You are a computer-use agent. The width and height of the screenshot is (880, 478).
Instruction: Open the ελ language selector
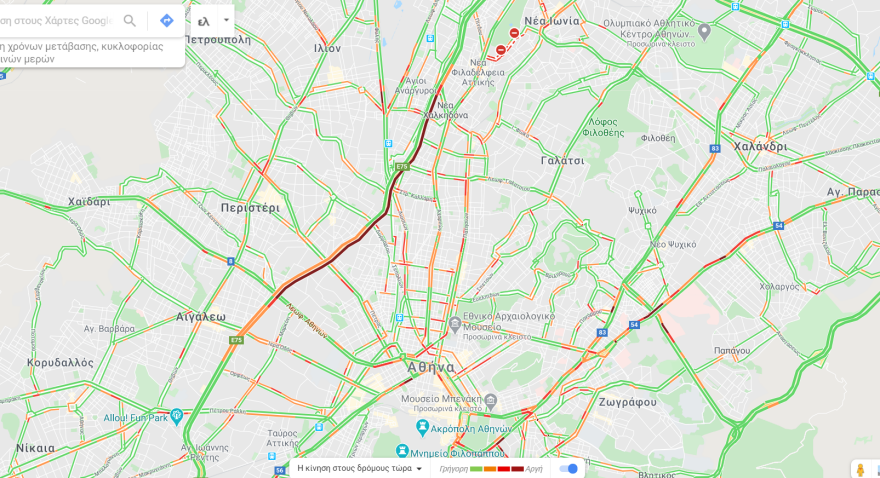[x=204, y=21]
